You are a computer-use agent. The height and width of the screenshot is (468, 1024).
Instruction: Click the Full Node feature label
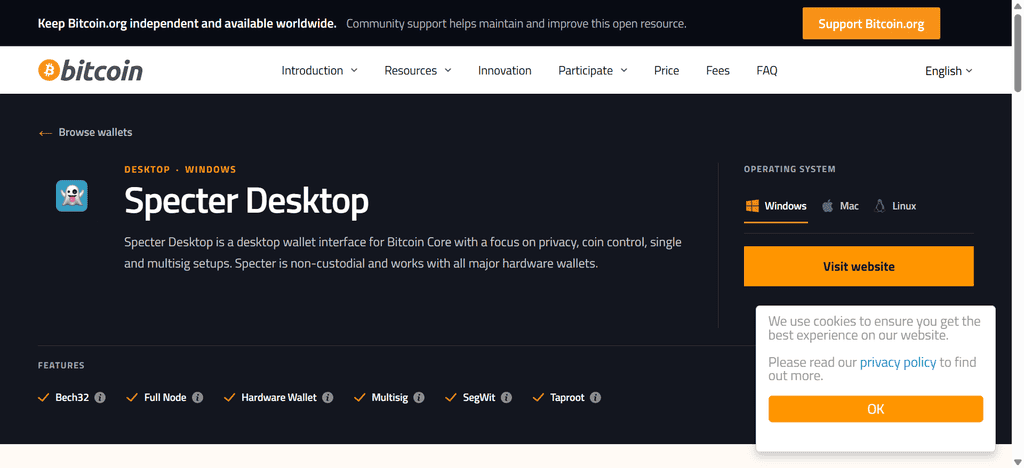pos(165,398)
